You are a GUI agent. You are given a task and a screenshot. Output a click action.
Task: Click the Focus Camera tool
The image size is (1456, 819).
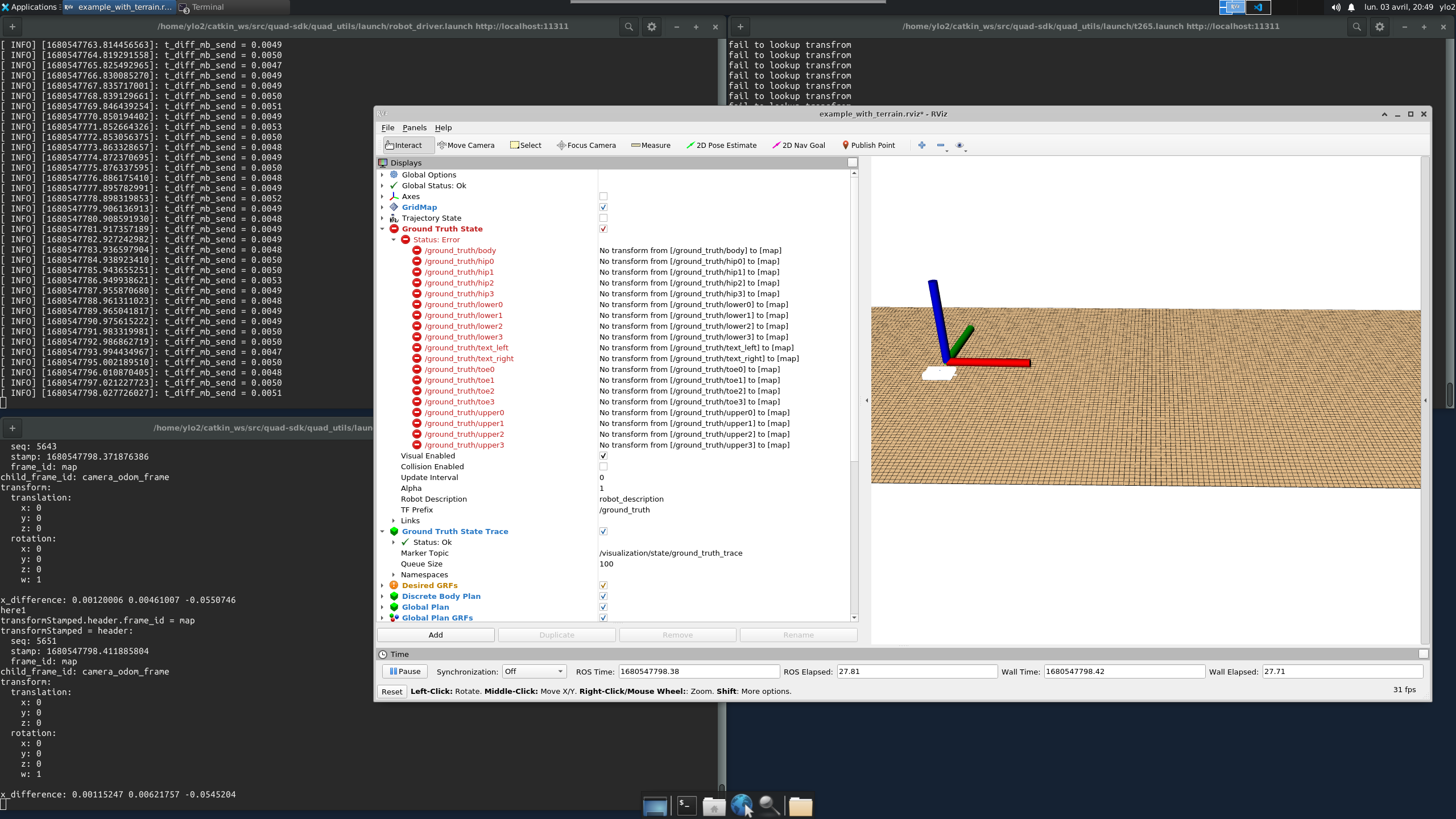(x=586, y=145)
